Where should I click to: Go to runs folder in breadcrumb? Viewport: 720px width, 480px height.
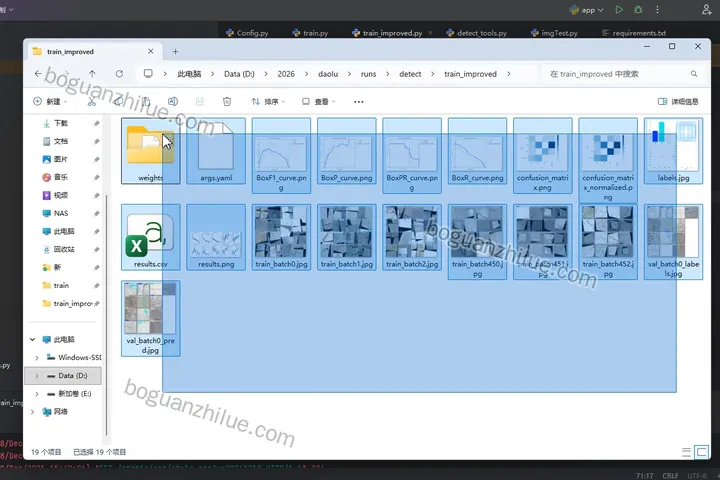click(368, 74)
